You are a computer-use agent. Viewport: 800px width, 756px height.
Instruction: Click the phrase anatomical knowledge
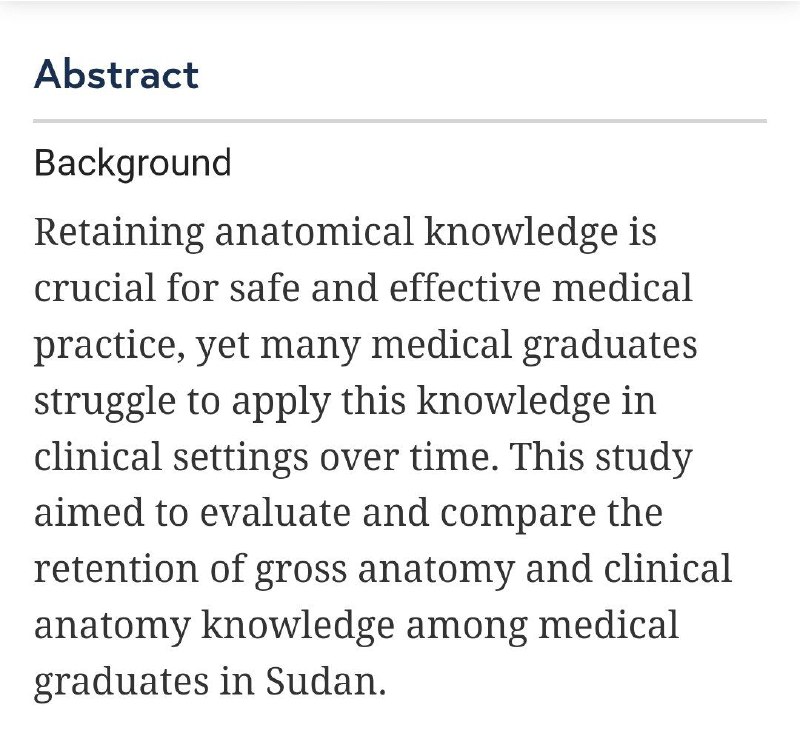pos(416,232)
